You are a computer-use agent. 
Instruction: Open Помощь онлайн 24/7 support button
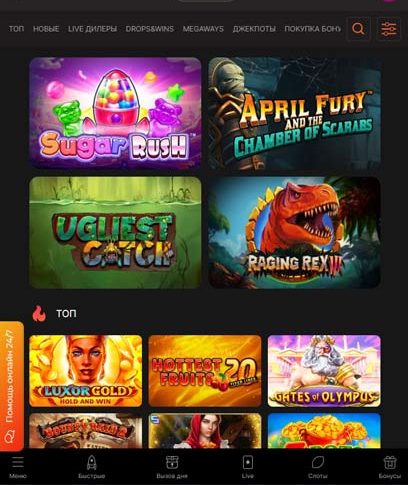tap(12, 386)
